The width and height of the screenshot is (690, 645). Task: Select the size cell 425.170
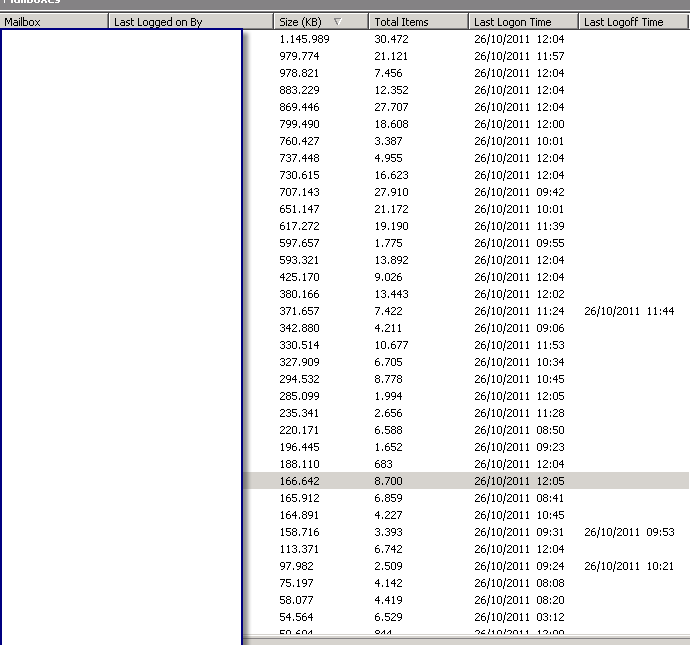coord(299,277)
